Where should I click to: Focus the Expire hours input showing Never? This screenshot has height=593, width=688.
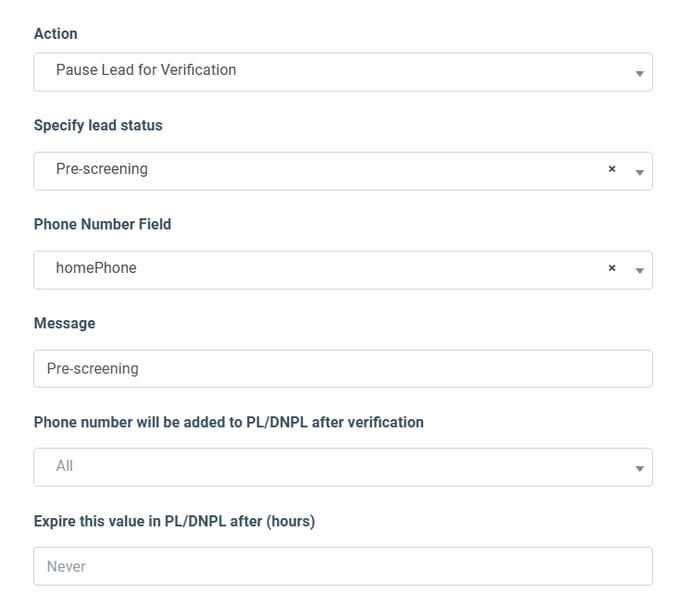point(342,566)
